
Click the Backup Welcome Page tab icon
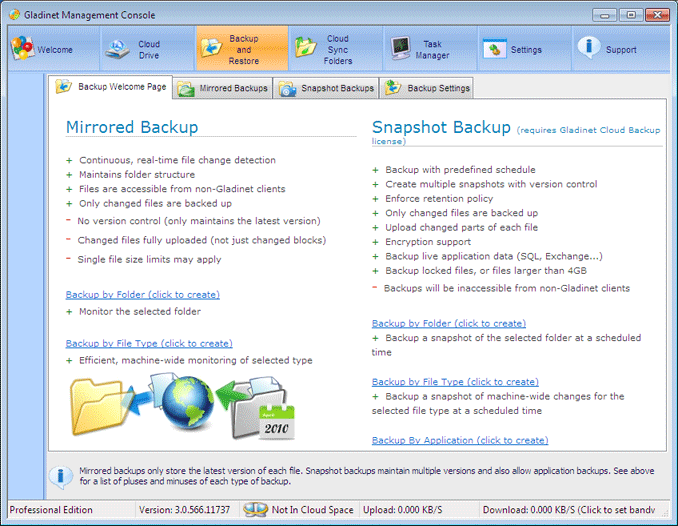point(64,86)
